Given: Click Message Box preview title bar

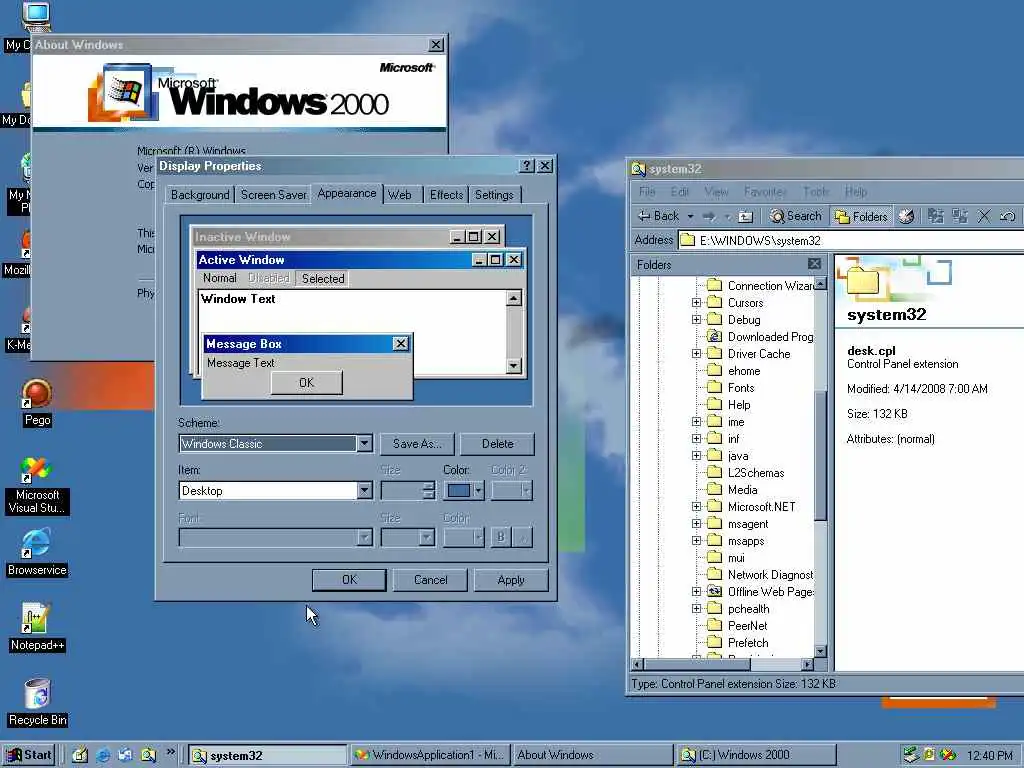Looking at the screenshot, I should coord(307,344).
